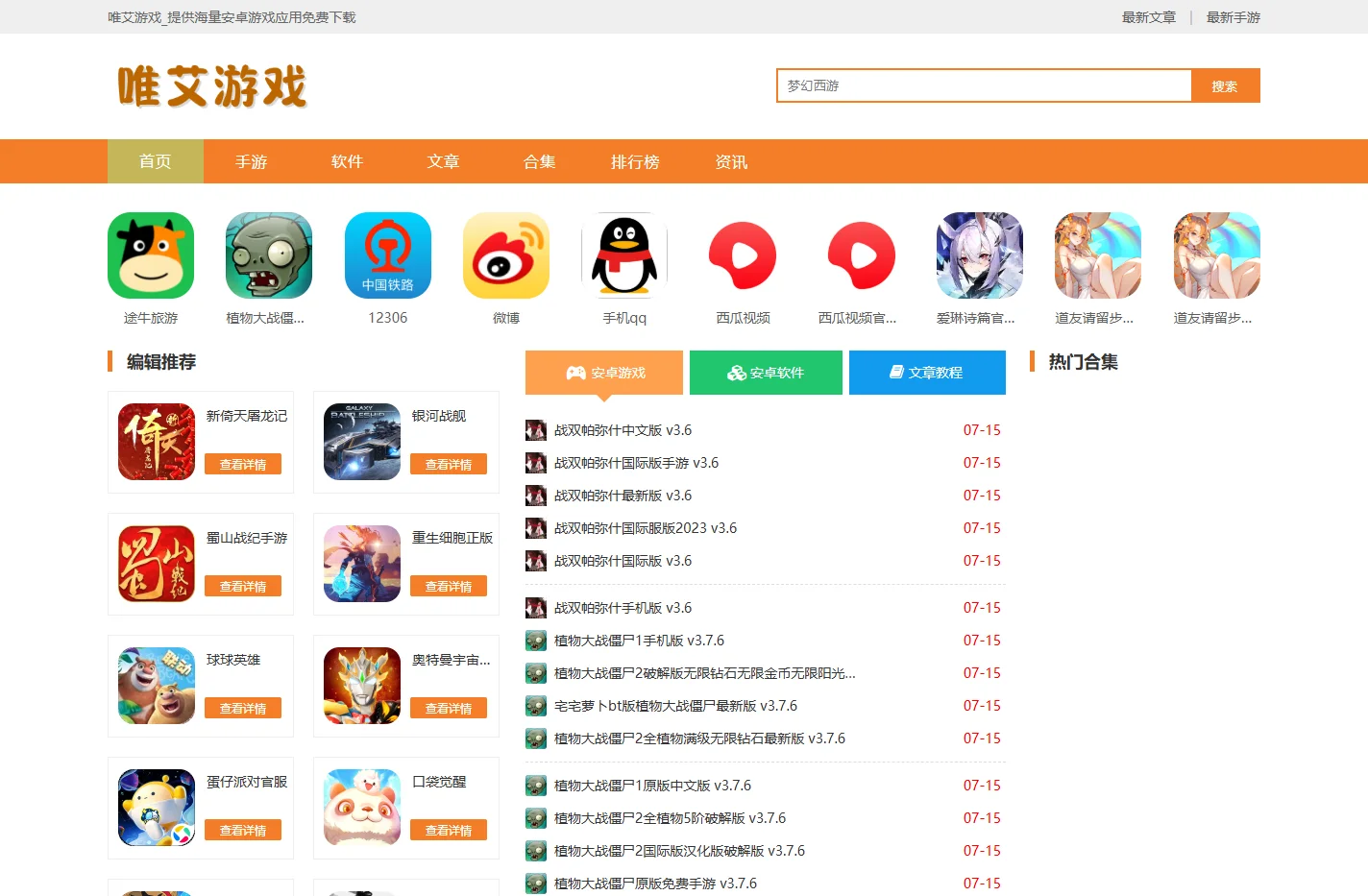Open the 合集 navigation menu
Screen dimensions: 1368x896
pyautogui.click(x=540, y=161)
